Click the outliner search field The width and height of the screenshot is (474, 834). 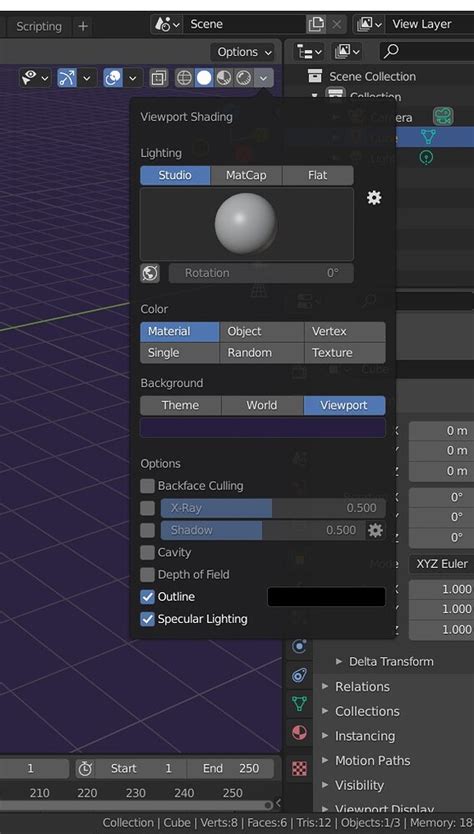[x=426, y=52]
